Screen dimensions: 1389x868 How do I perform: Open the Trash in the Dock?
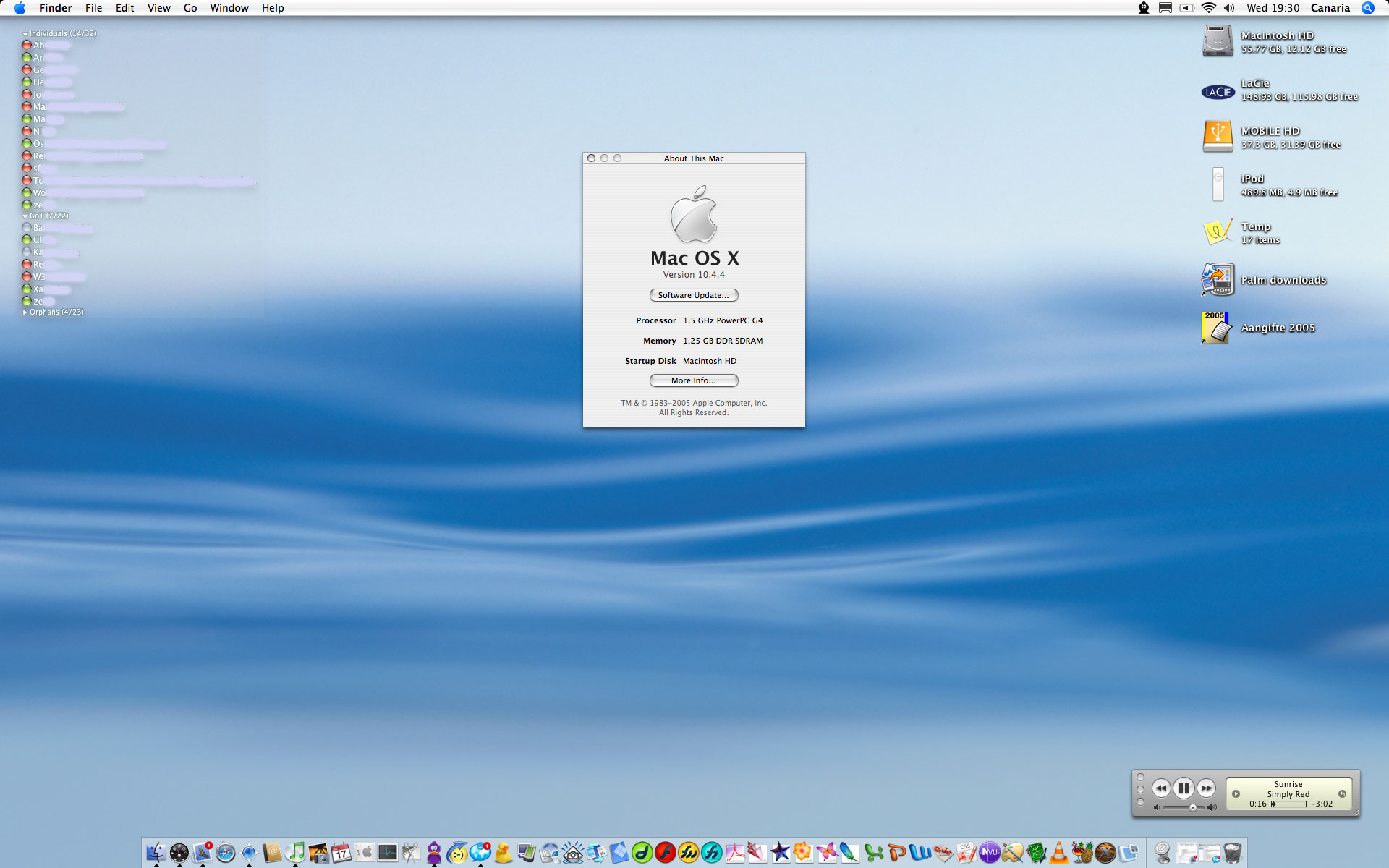coord(1233,853)
